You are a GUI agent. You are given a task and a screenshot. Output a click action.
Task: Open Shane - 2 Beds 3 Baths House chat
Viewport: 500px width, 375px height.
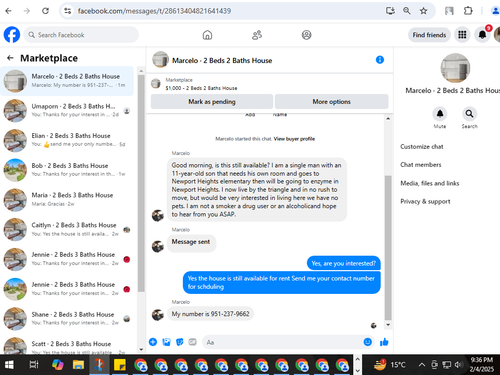tap(67, 319)
